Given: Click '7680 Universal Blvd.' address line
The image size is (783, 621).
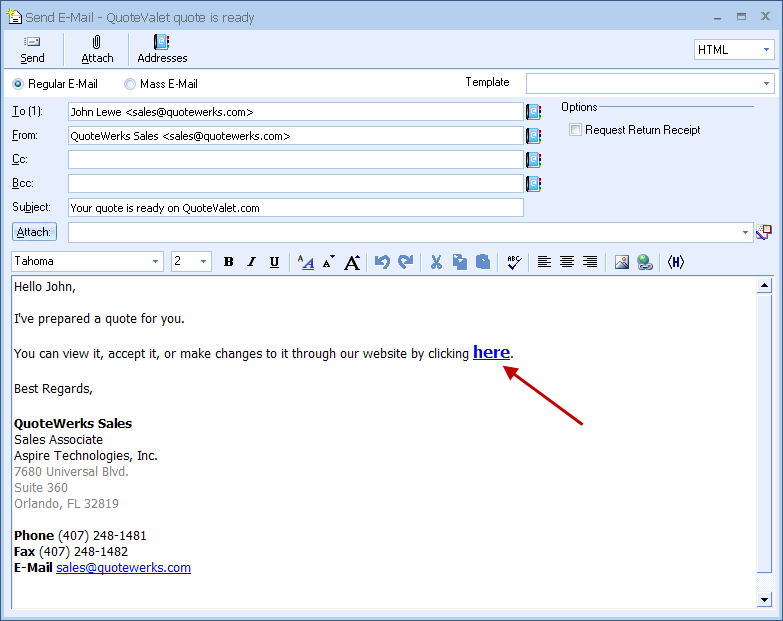Looking at the screenshot, I should pos(71,472).
